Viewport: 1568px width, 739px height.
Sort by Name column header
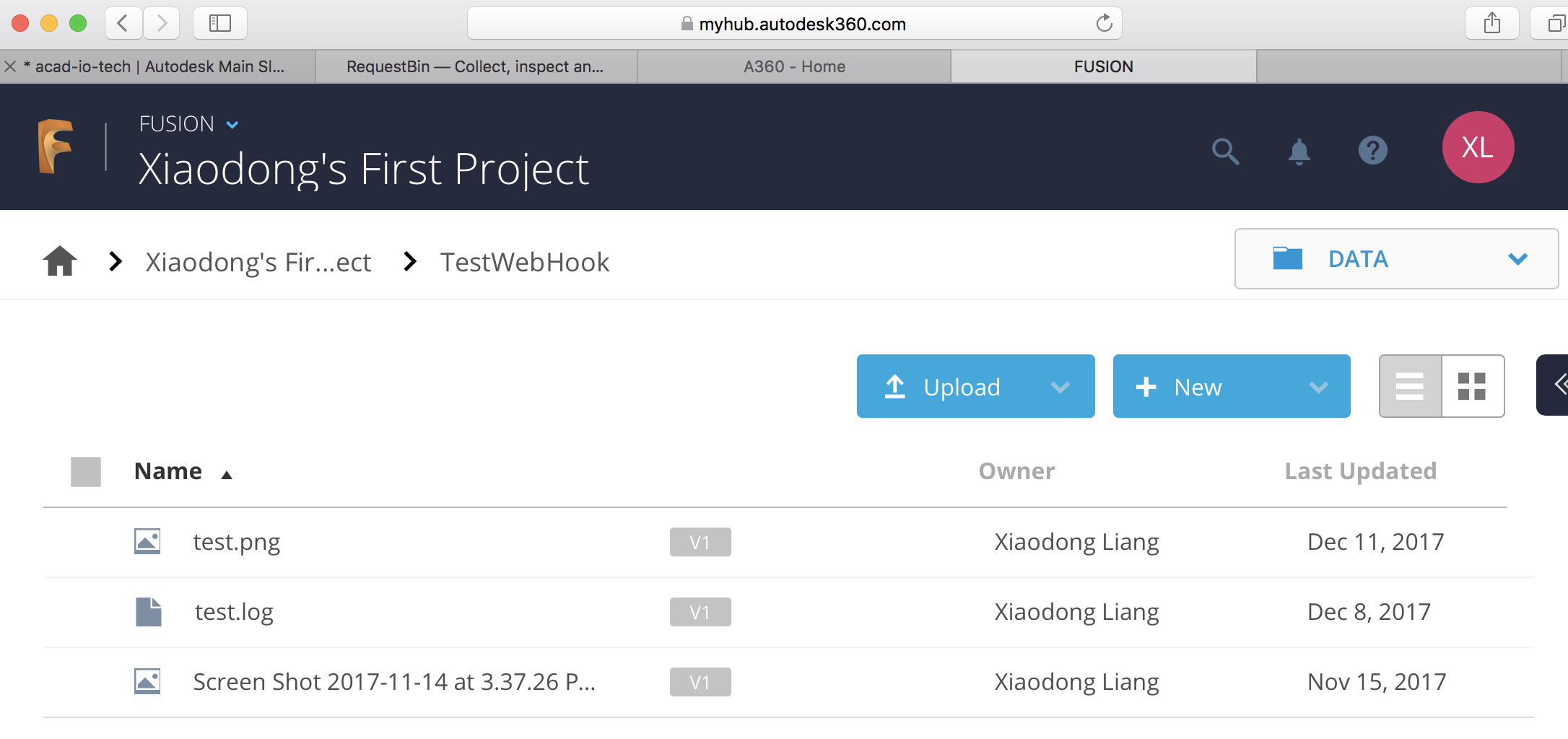coord(168,471)
